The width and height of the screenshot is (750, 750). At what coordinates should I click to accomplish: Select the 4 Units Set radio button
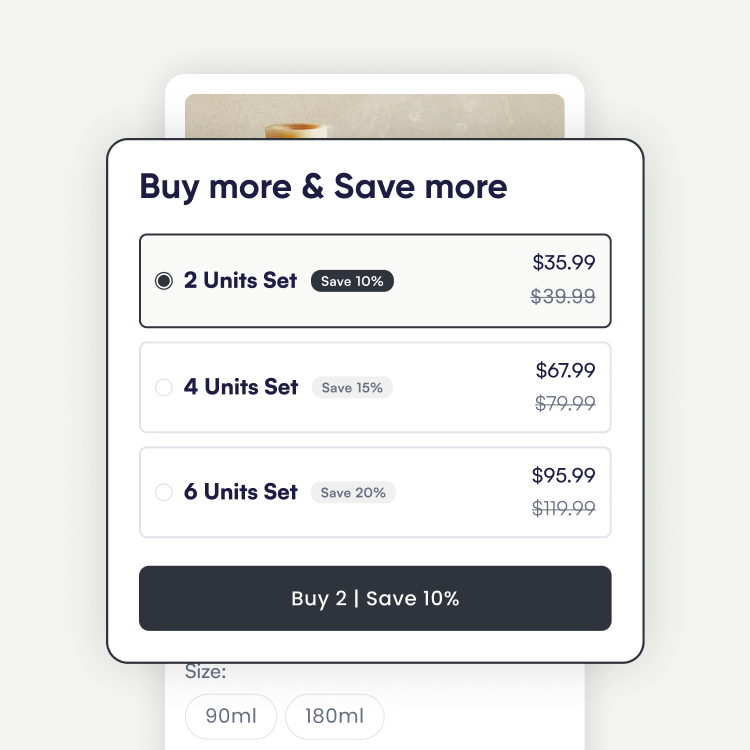[164, 387]
